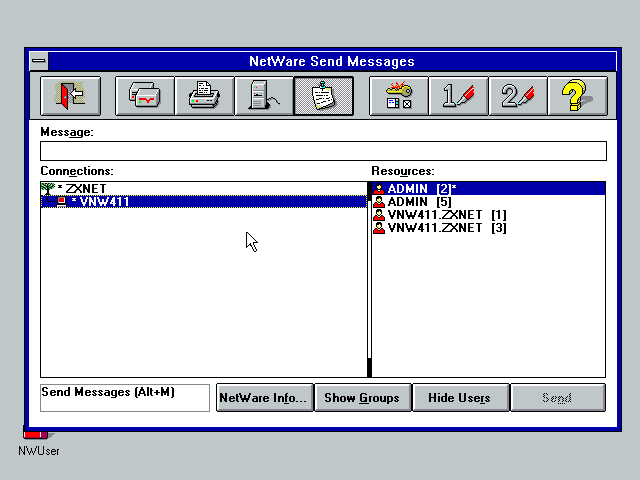Click NetWare Info... button
640x480 pixels.
point(264,398)
